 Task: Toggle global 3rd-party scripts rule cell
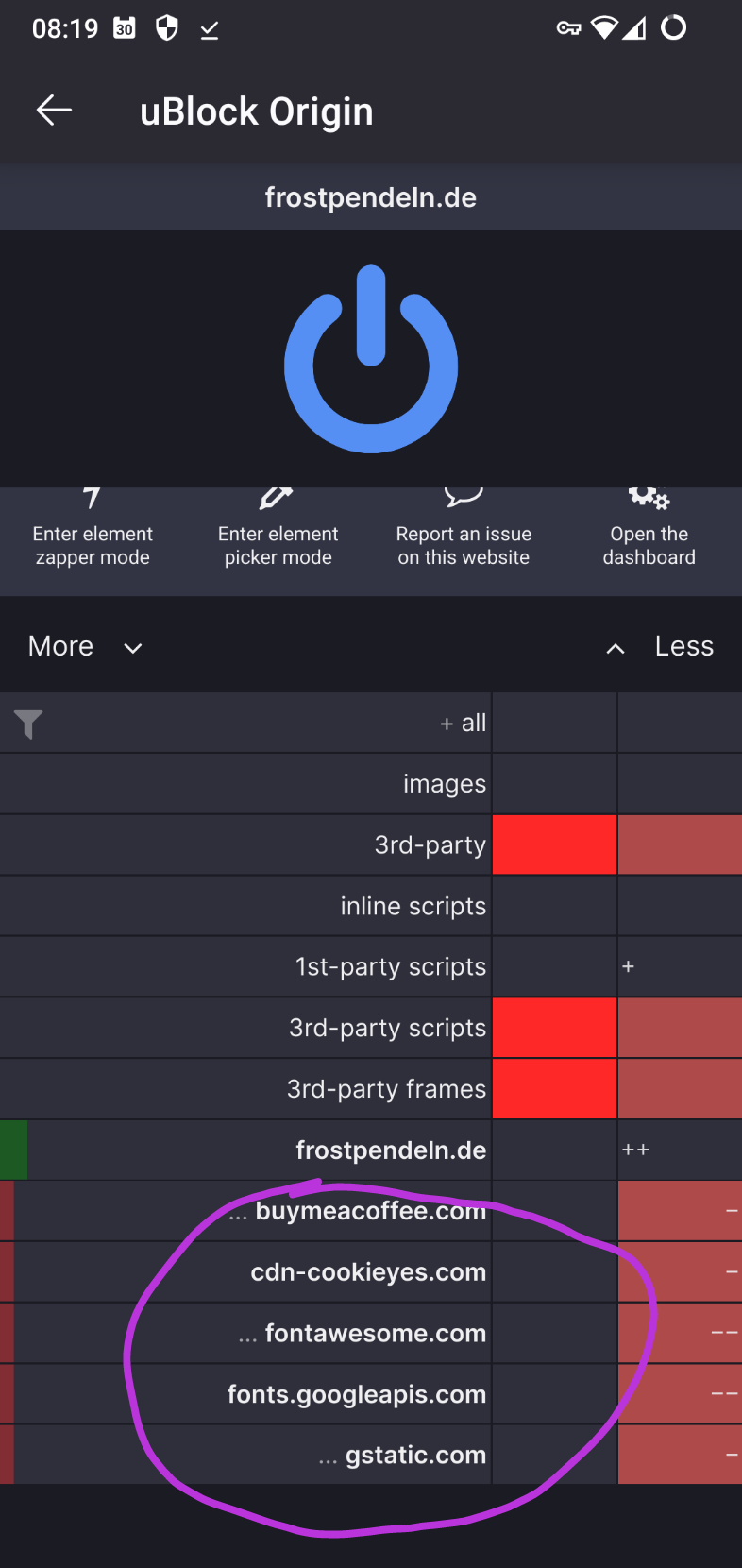pos(554,1028)
